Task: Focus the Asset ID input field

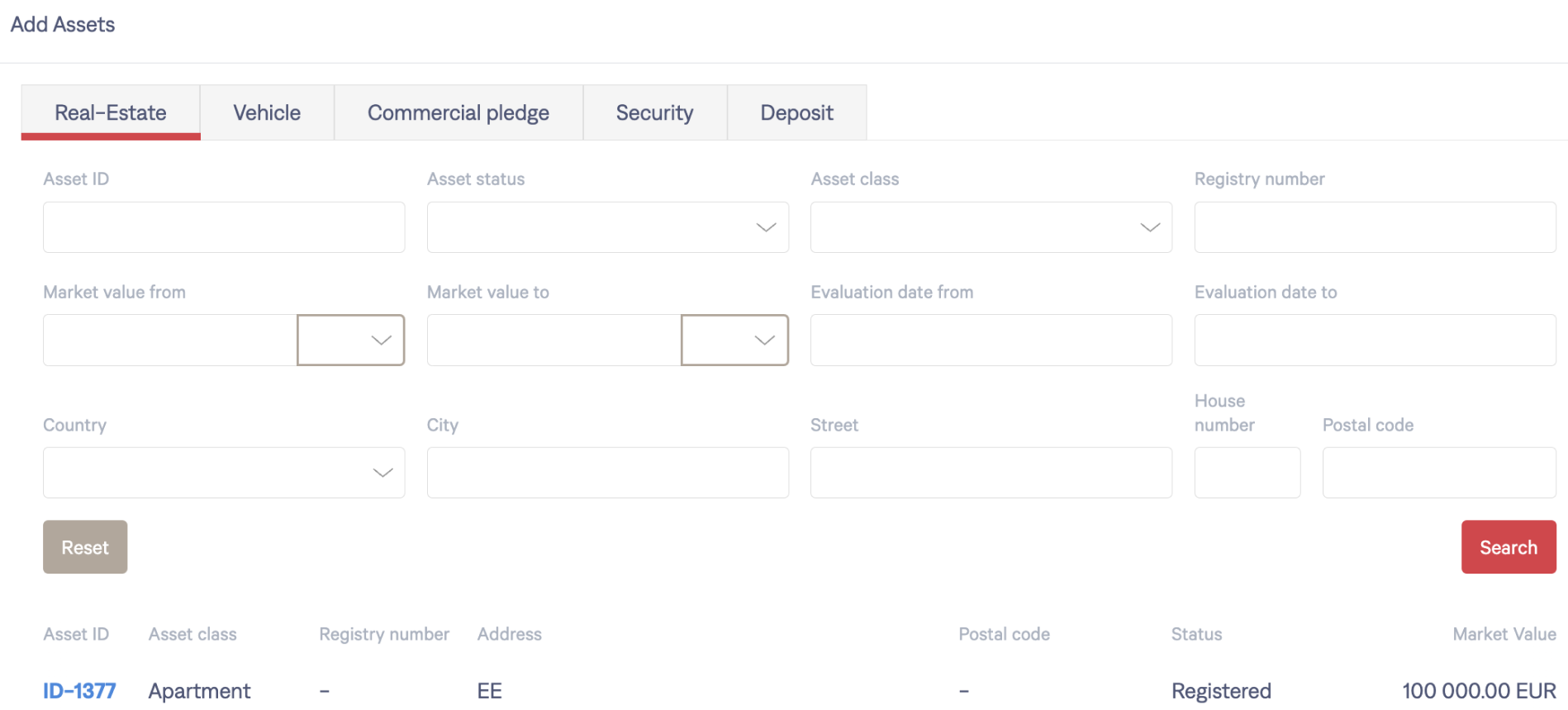Action: pyautogui.click(x=224, y=227)
